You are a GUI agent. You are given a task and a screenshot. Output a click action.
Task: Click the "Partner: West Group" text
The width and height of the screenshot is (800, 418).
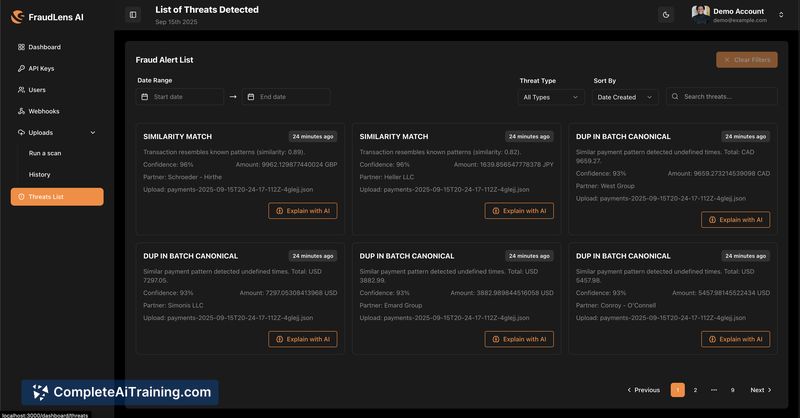[605, 186]
